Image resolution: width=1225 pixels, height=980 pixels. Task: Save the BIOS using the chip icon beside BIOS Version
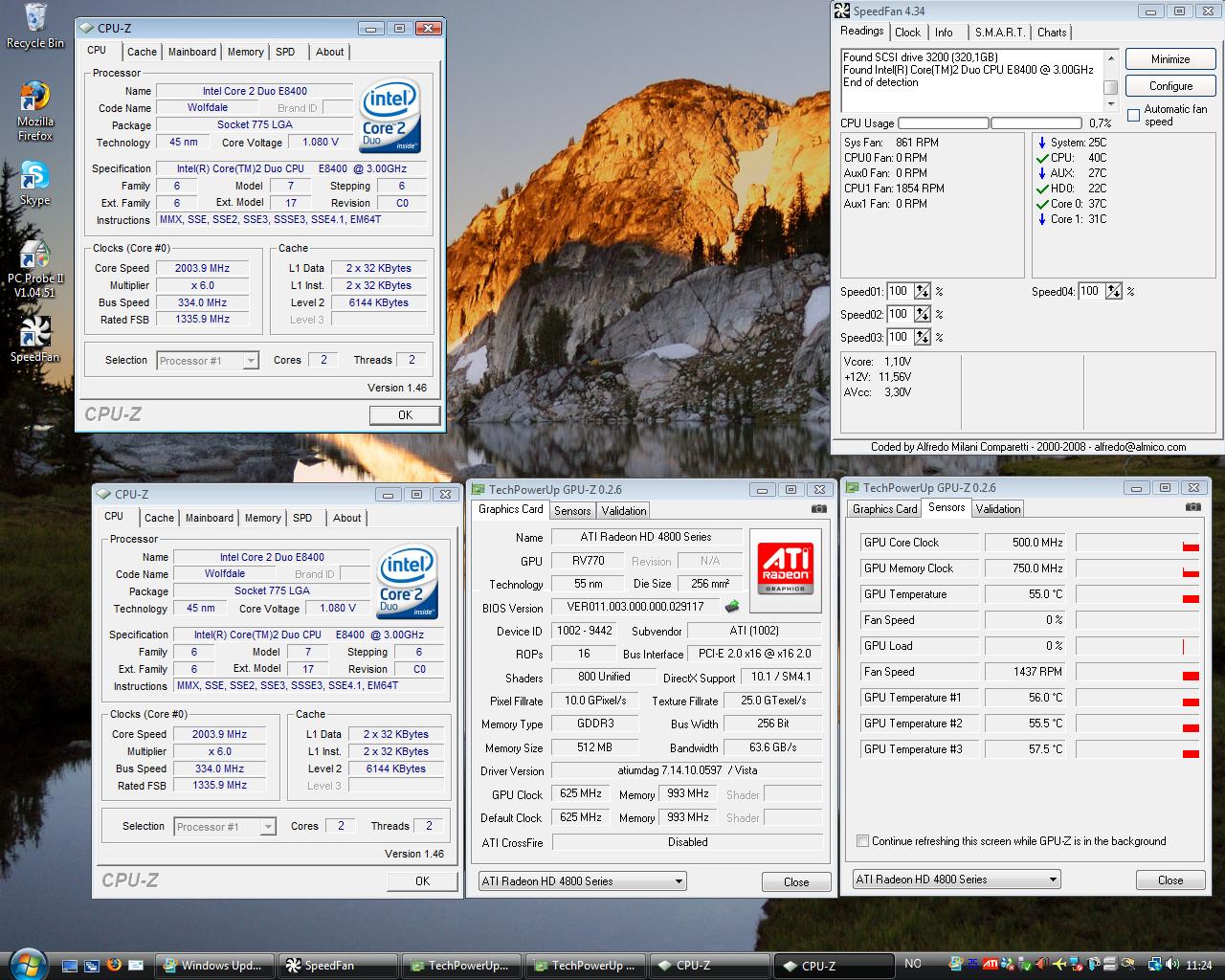pos(732,606)
